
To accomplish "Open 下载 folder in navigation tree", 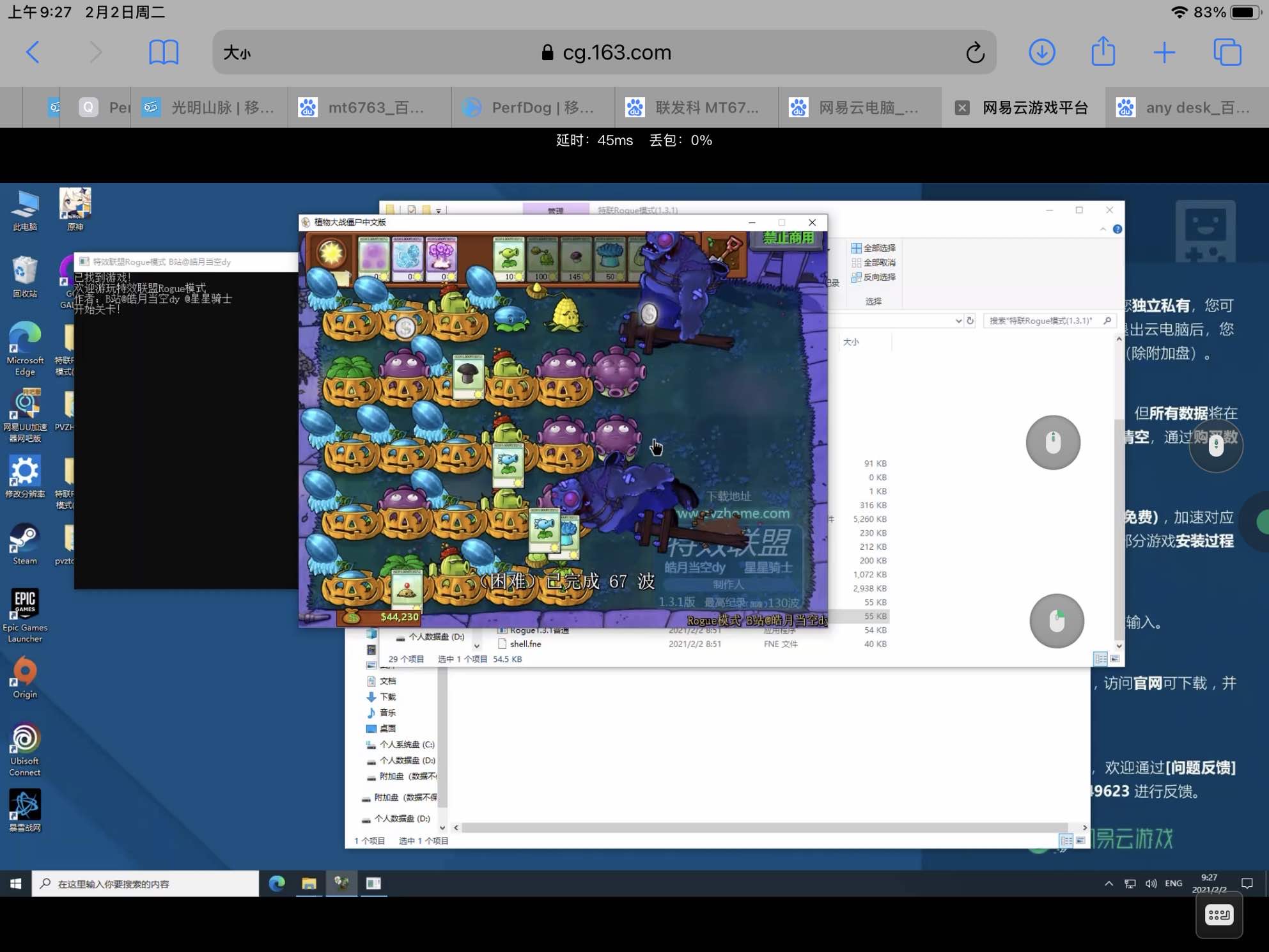I will coord(382,696).
